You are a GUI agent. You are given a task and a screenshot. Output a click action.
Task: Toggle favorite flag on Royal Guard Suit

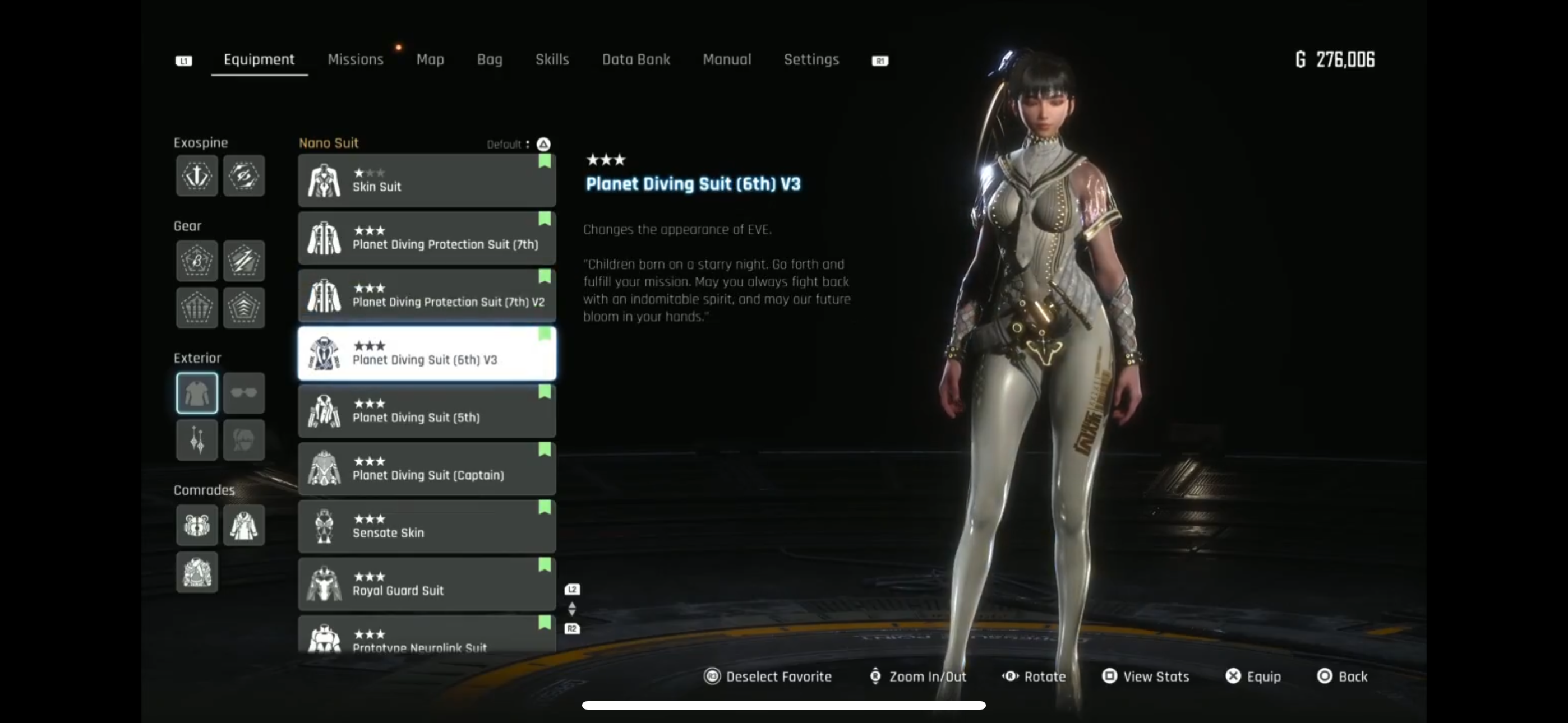[545, 565]
